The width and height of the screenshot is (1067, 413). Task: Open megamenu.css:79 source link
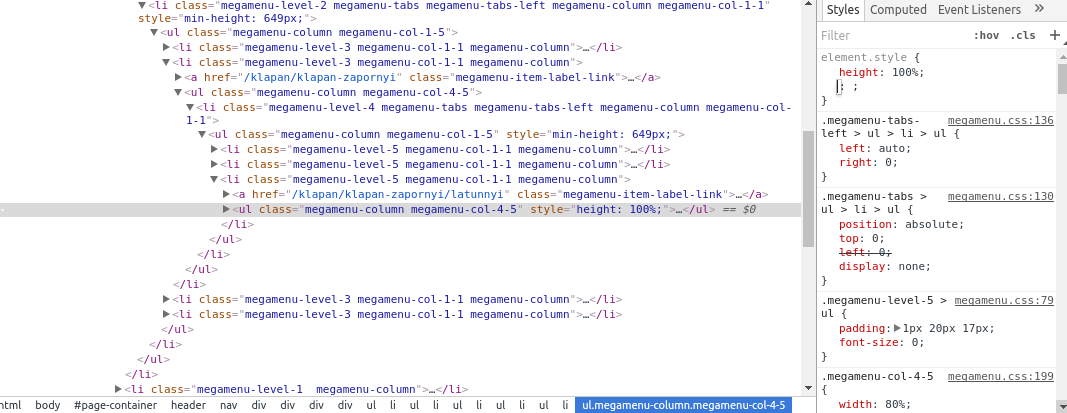1004,300
